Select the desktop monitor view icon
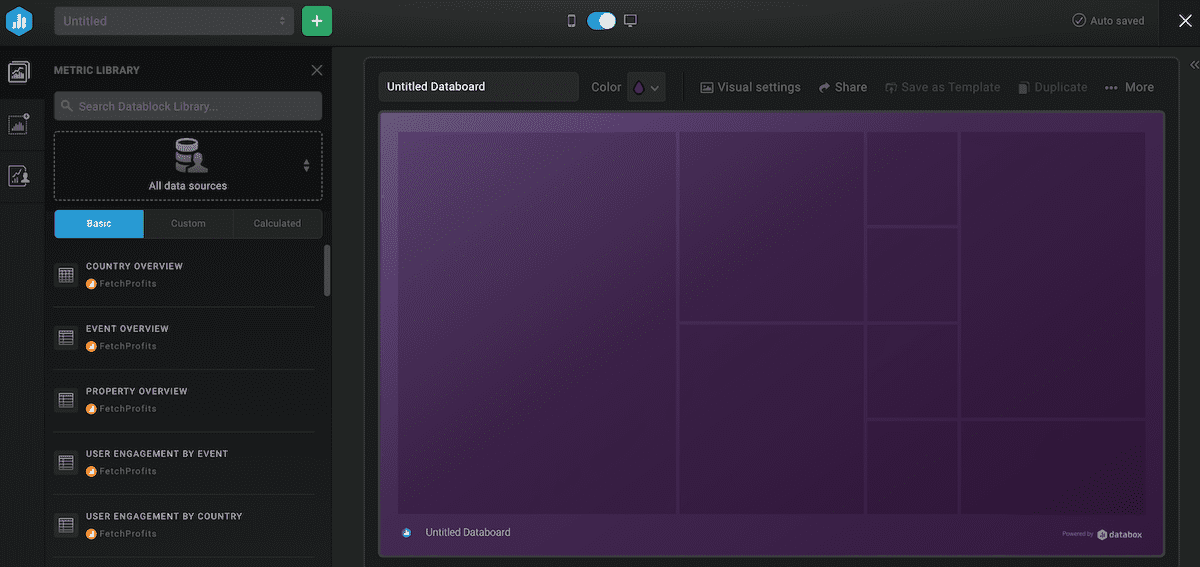1200x567 pixels. pyautogui.click(x=630, y=21)
